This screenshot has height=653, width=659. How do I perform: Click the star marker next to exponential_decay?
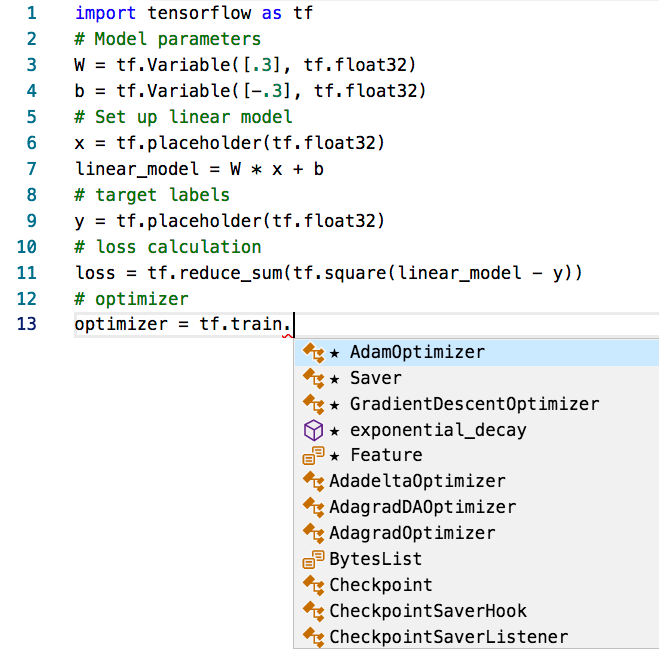(335, 431)
